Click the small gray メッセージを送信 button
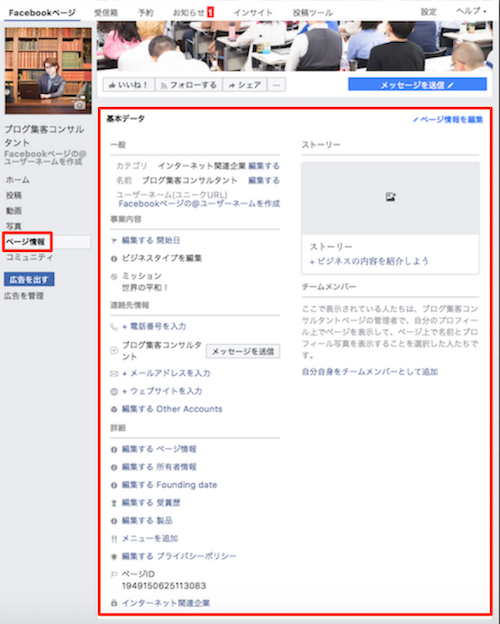Viewport: 500px width, 624px height. [x=243, y=351]
